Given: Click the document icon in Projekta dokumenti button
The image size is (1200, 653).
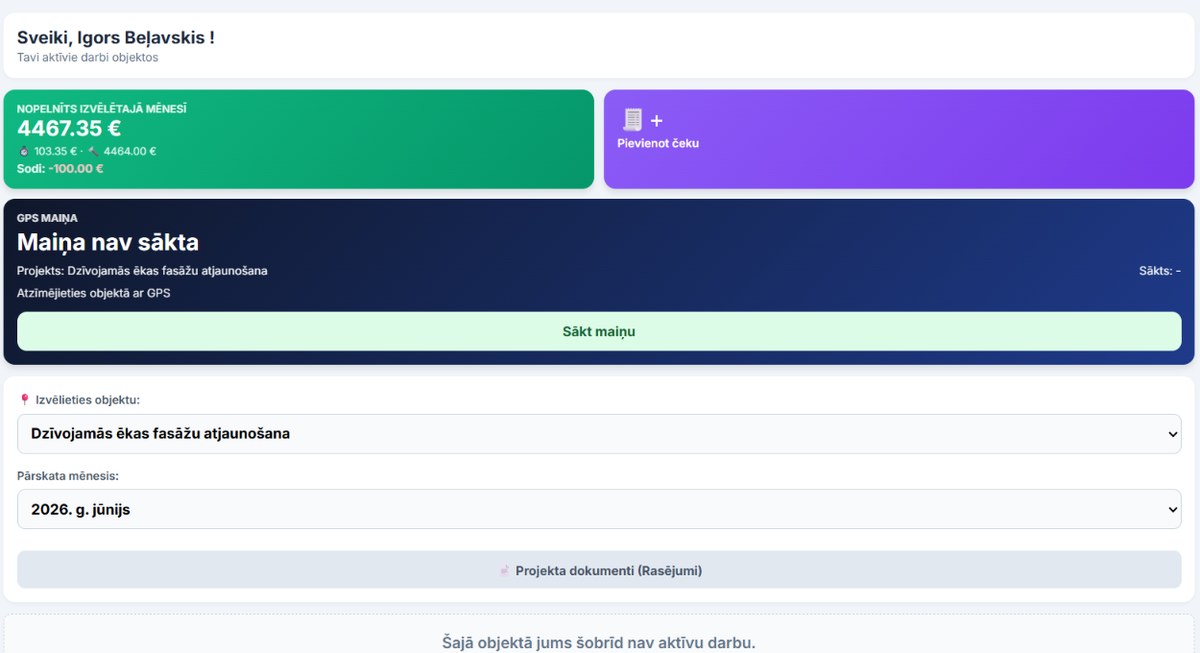Looking at the screenshot, I should point(504,571).
